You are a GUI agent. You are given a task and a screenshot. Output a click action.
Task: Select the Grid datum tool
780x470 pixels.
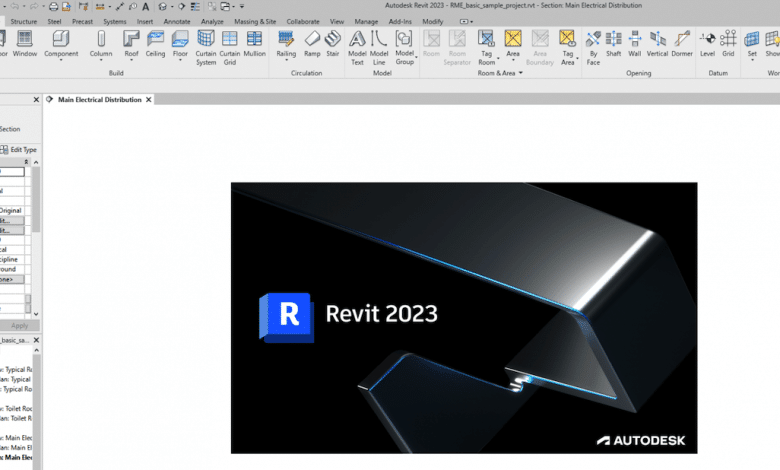pos(728,44)
